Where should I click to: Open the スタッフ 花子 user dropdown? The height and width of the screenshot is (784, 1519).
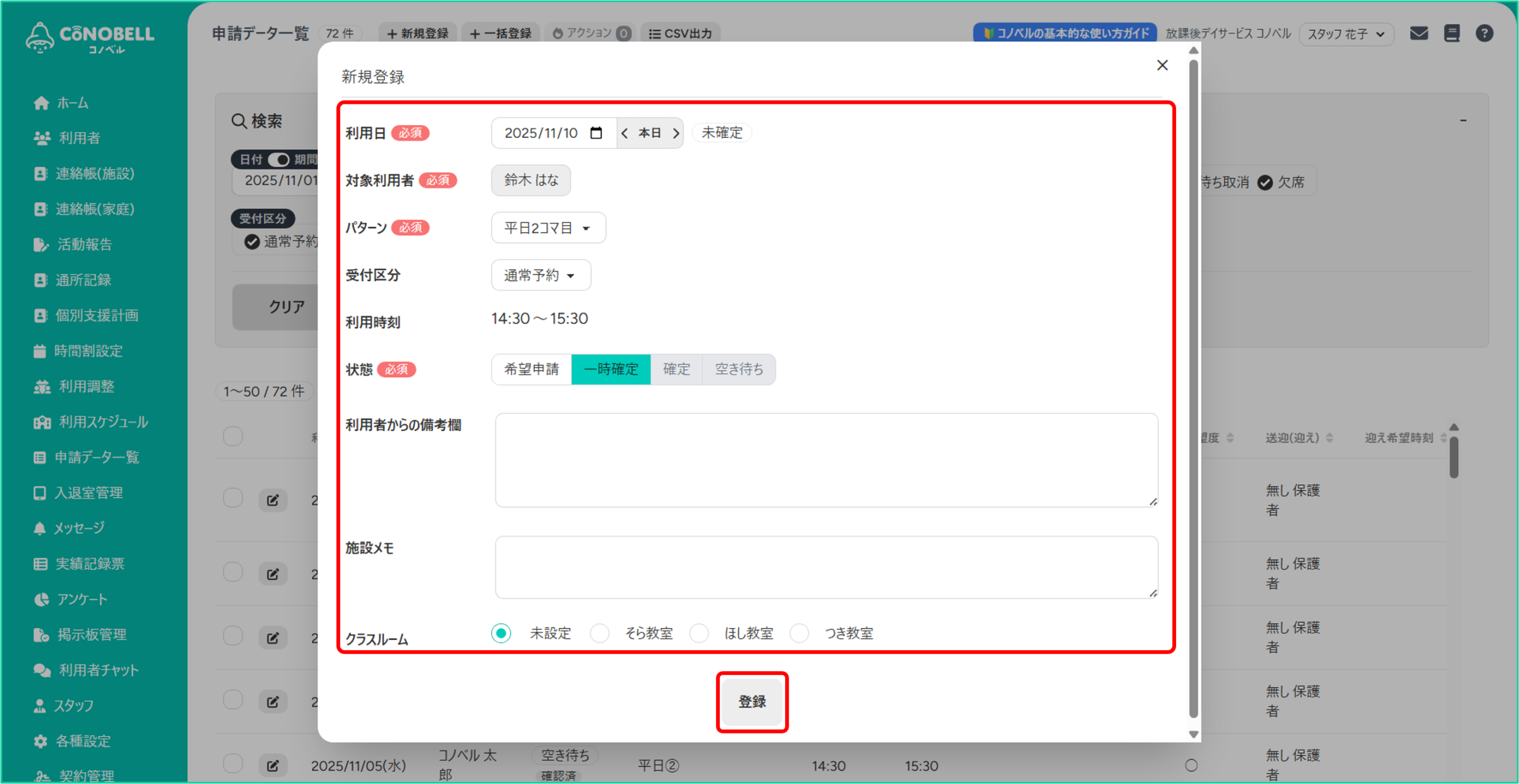[1346, 34]
